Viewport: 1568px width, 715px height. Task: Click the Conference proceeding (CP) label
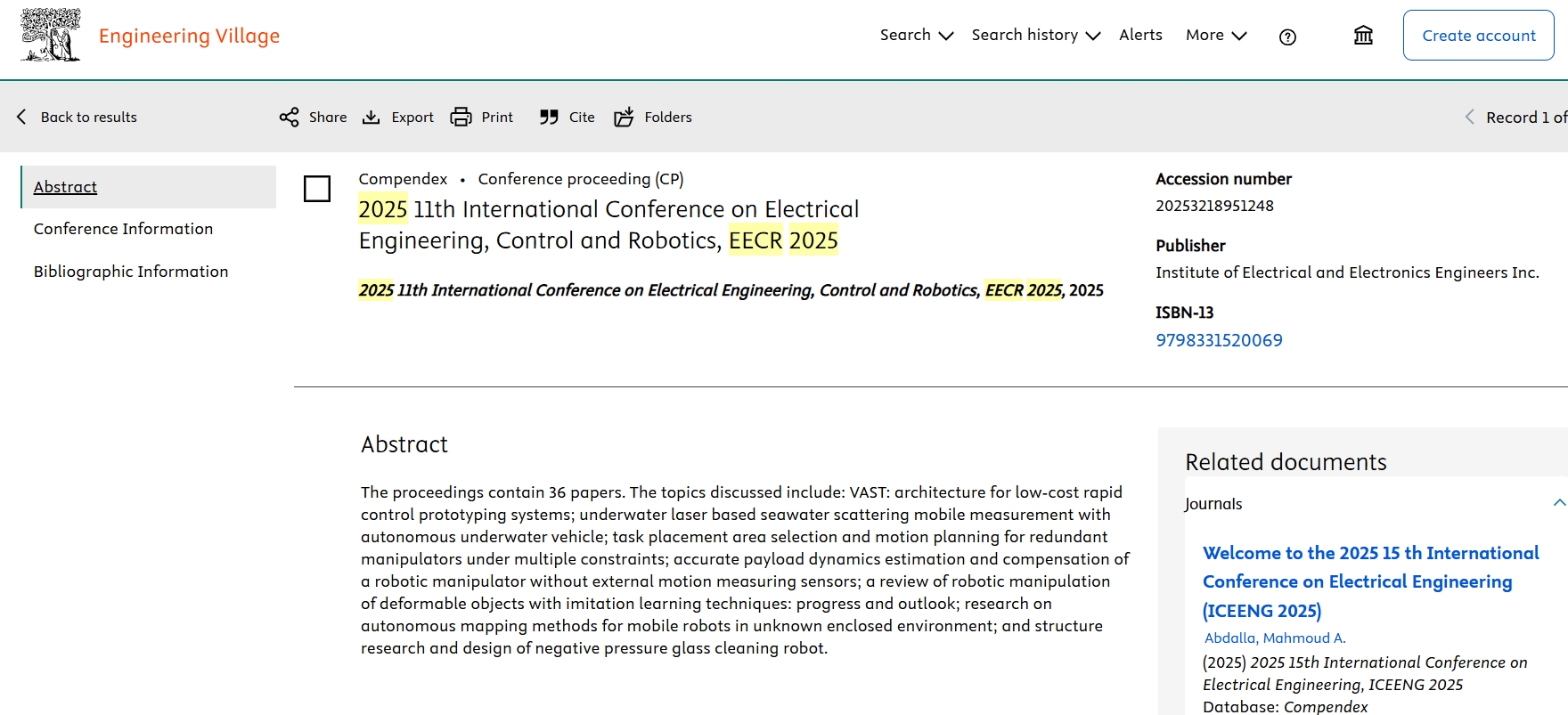click(x=581, y=179)
